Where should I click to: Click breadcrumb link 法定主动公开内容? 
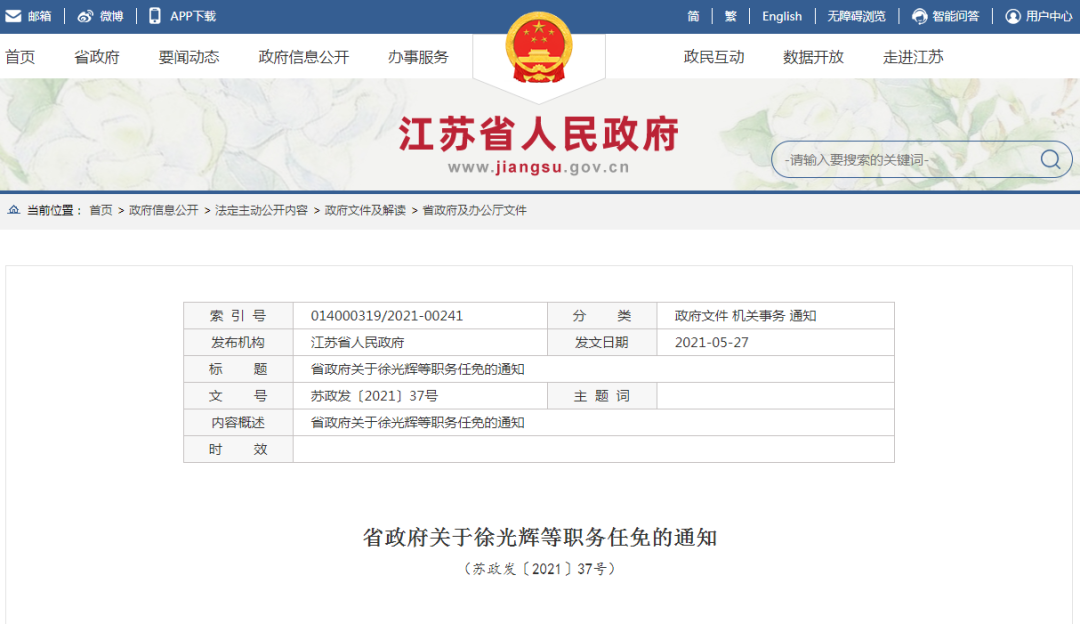[x=261, y=210]
